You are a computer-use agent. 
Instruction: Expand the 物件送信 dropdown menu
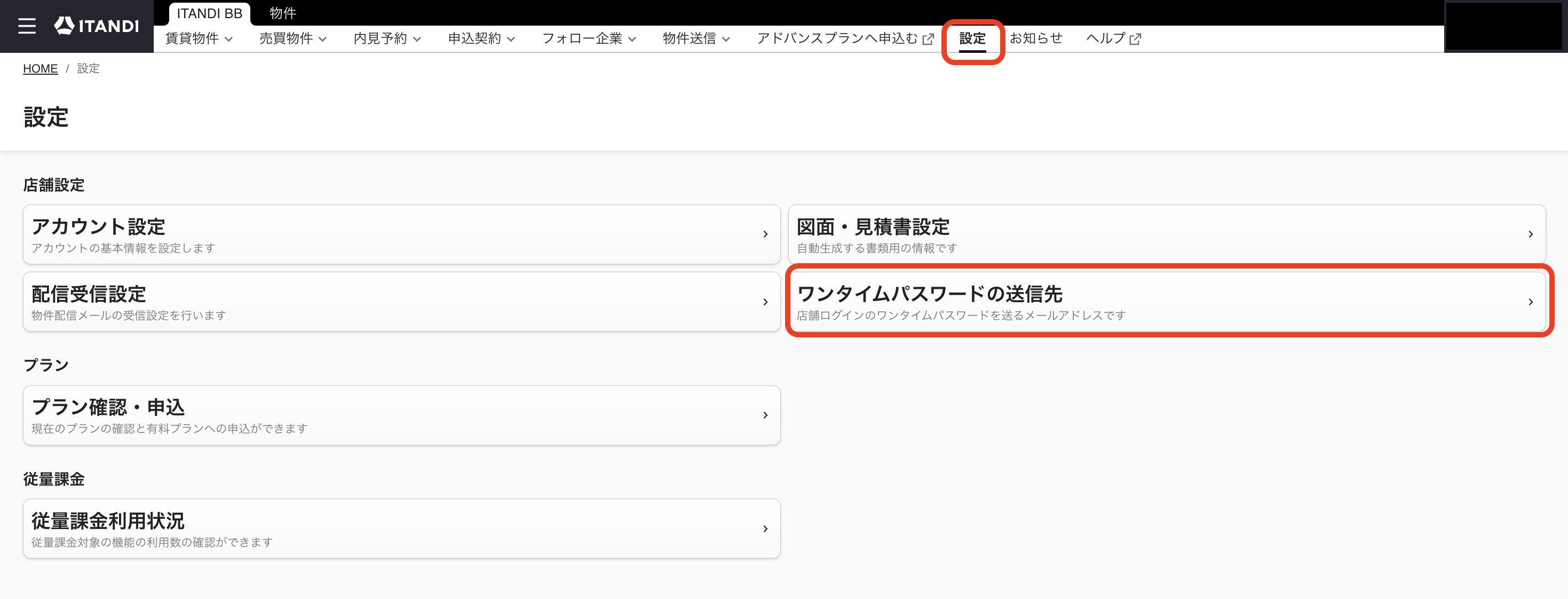(x=697, y=38)
